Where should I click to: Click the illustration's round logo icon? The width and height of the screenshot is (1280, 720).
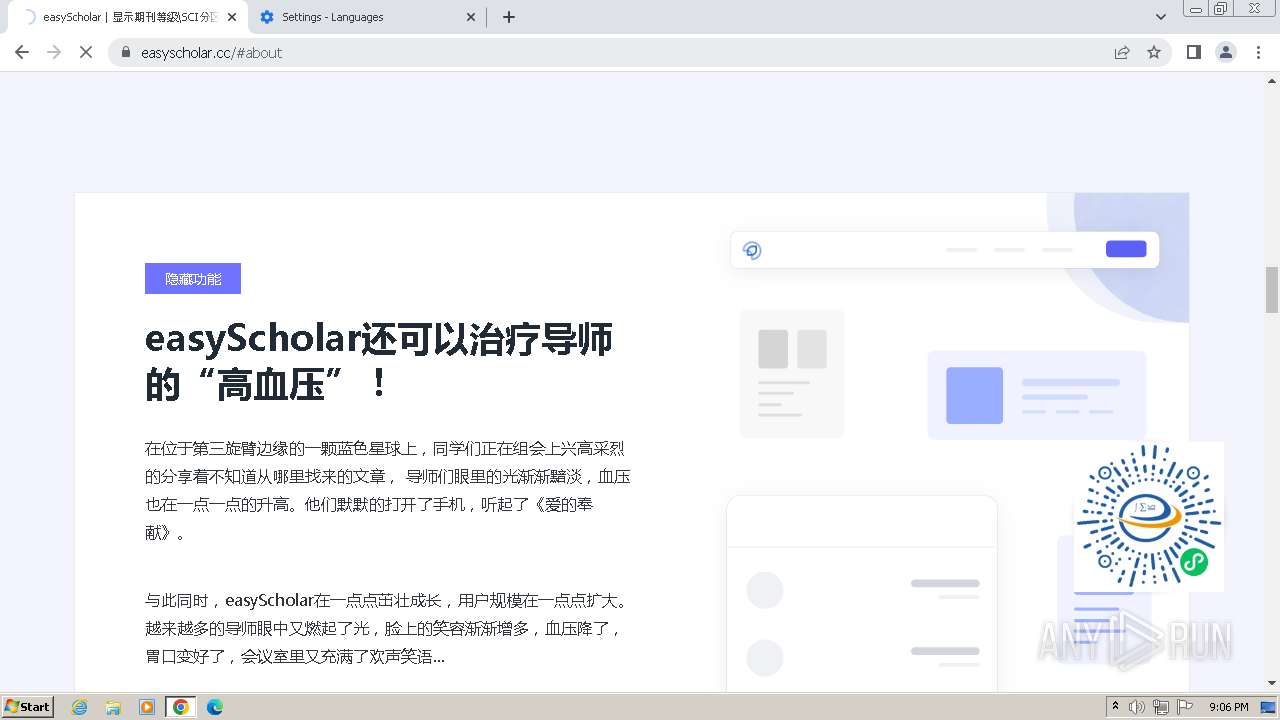pos(753,250)
